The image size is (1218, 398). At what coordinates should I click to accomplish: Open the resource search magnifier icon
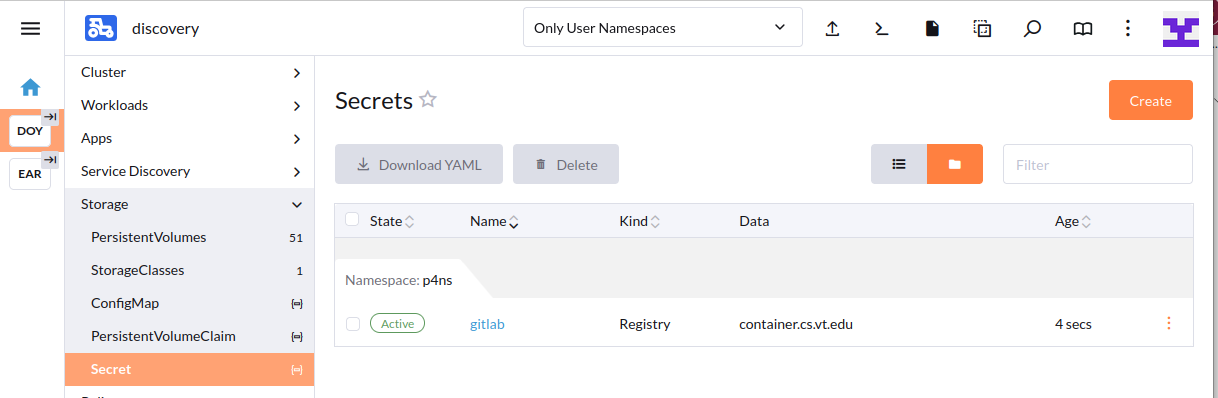tap(1033, 28)
